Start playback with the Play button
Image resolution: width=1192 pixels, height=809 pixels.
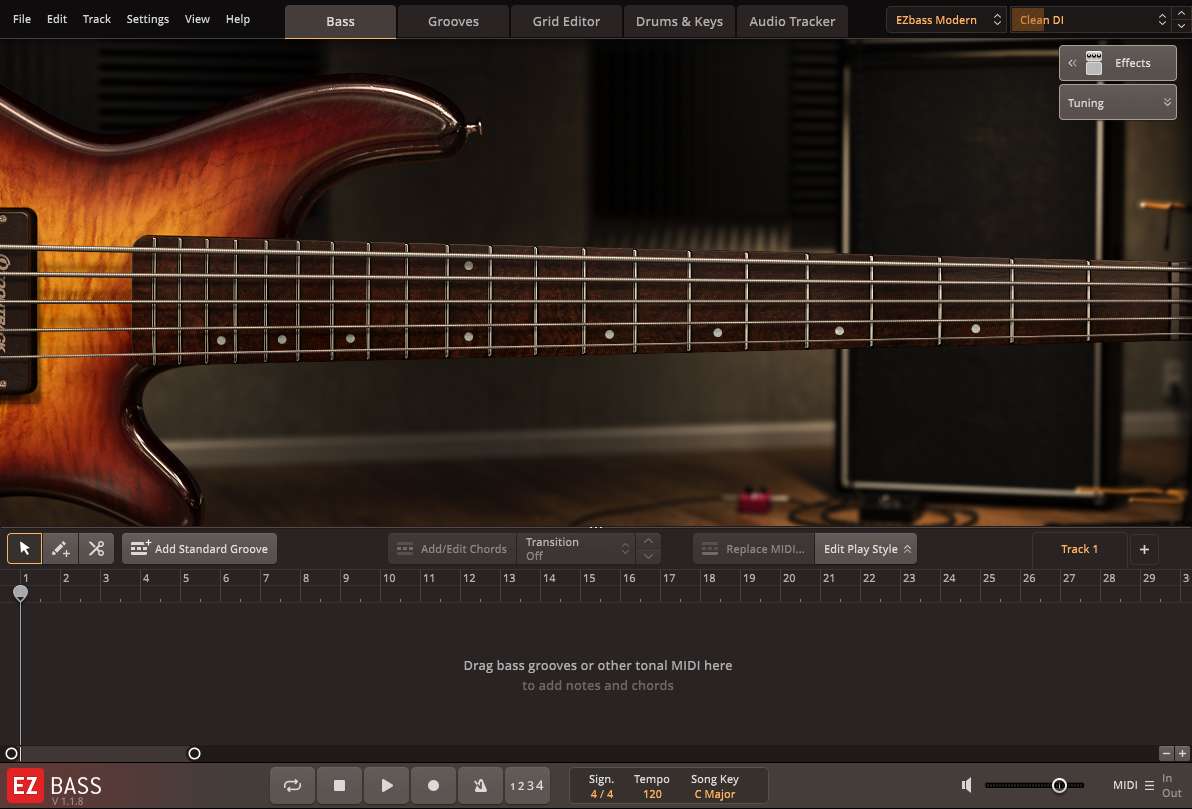(x=386, y=785)
